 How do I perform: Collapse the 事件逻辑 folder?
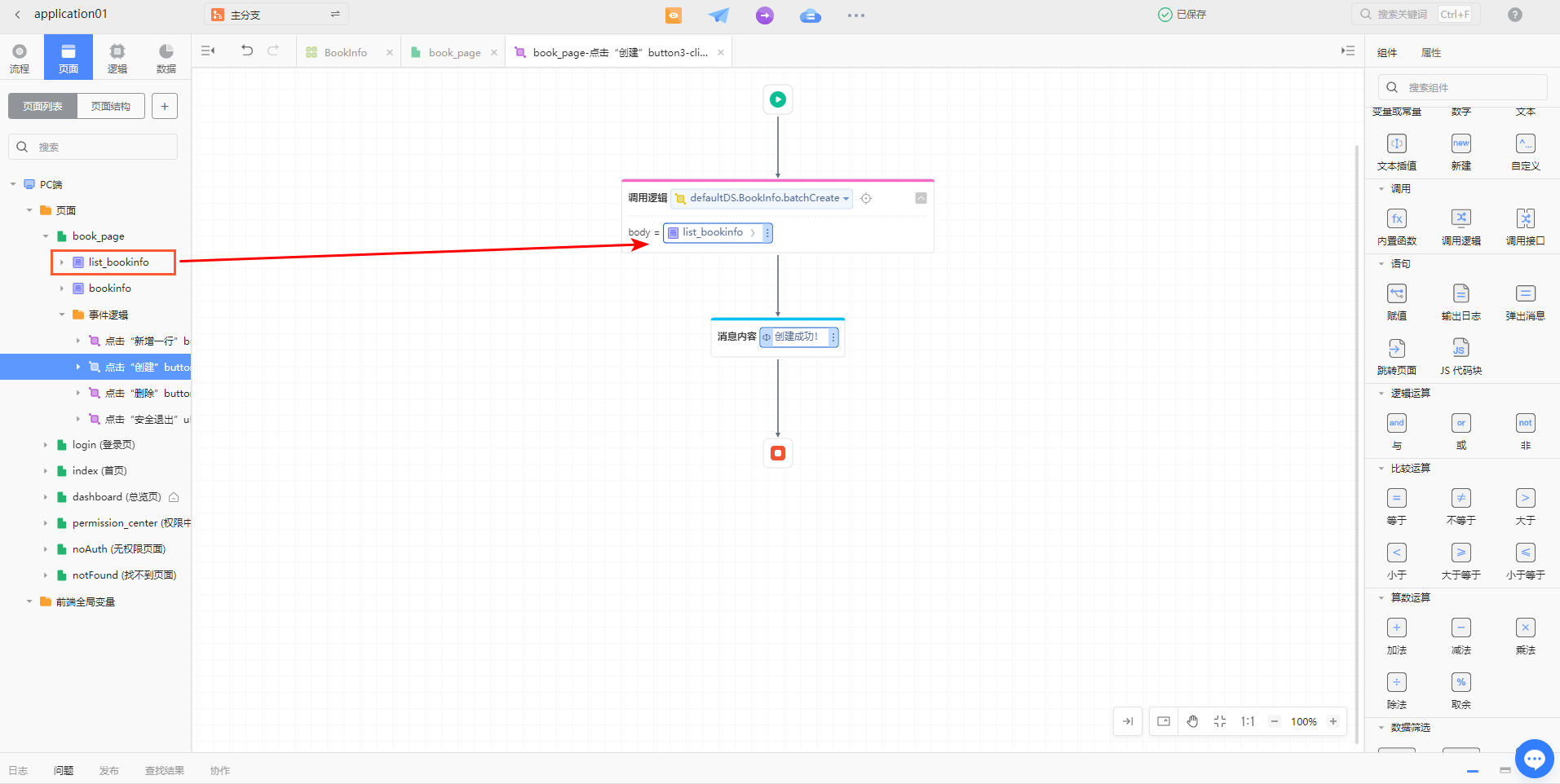(62, 315)
